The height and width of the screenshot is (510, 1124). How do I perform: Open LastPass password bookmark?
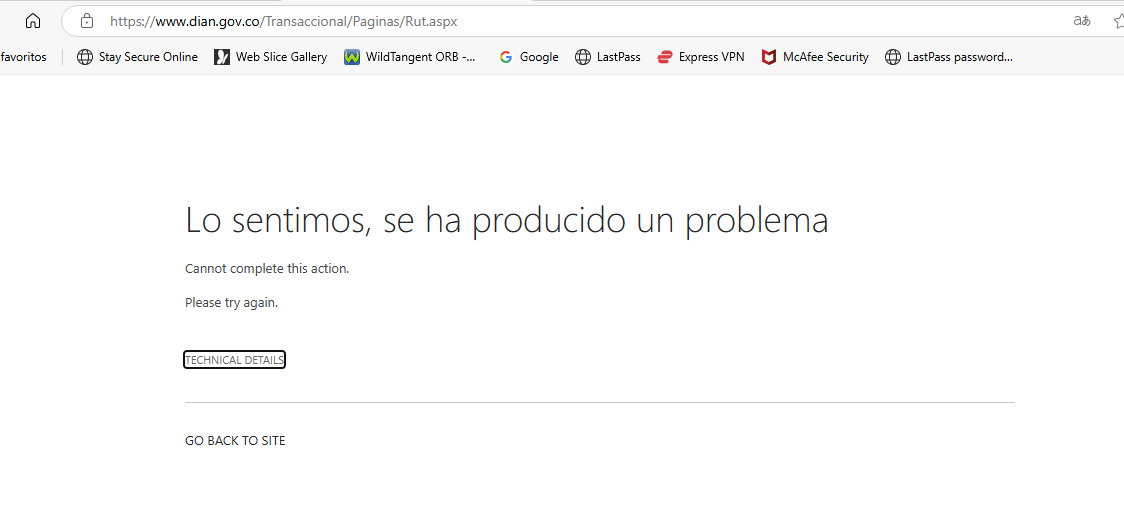pyautogui.click(x=949, y=57)
